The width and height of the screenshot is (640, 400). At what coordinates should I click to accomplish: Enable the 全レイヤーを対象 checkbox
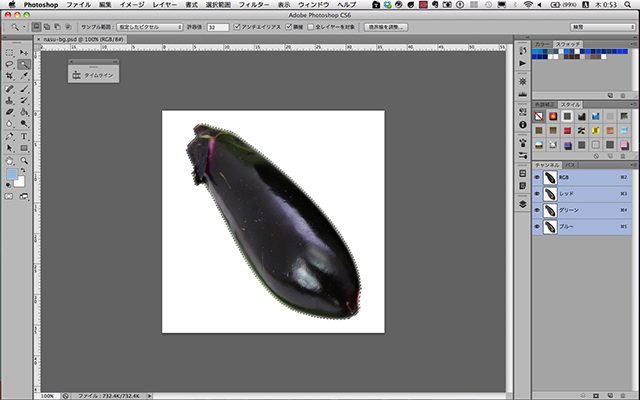(x=314, y=27)
